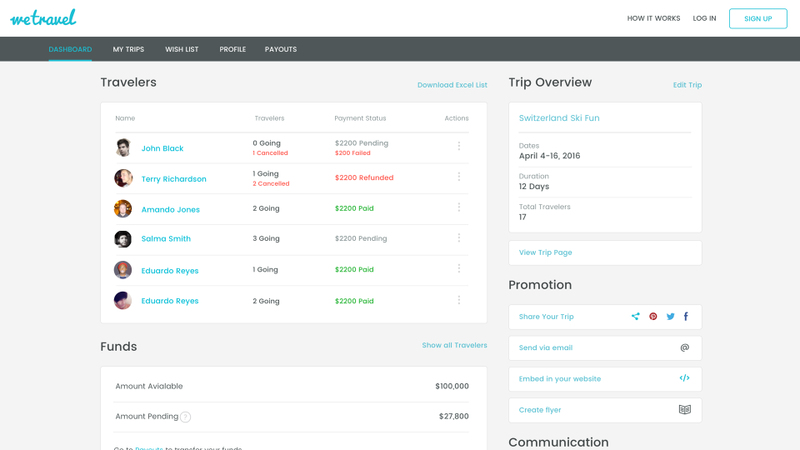Open the View Trip Page link
Viewport: 800px width, 450px height.
(545, 253)
